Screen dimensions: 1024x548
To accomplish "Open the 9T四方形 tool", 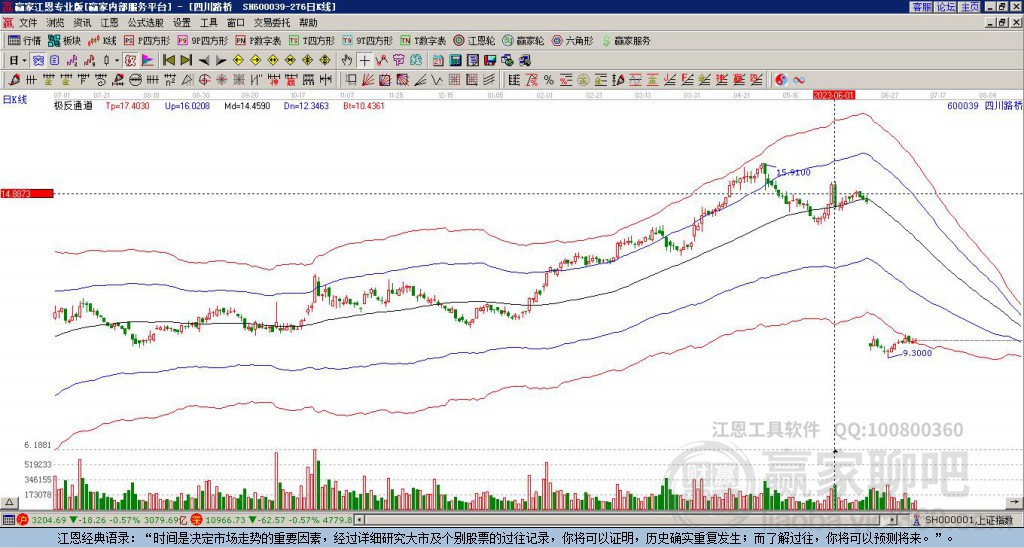I will click(x=368, y=40).
